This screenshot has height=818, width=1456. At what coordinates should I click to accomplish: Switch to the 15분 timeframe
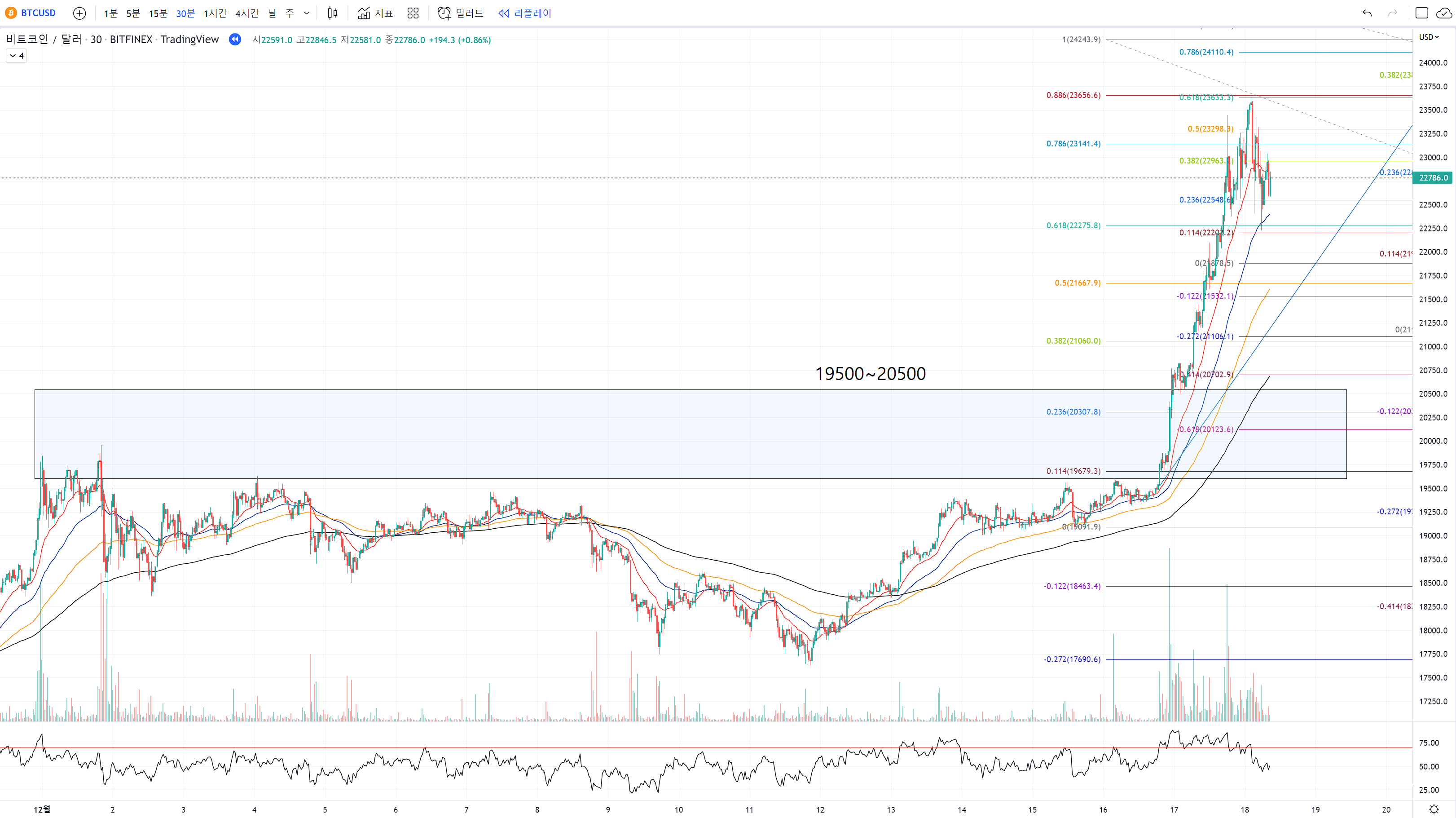[x=158, y=13]
